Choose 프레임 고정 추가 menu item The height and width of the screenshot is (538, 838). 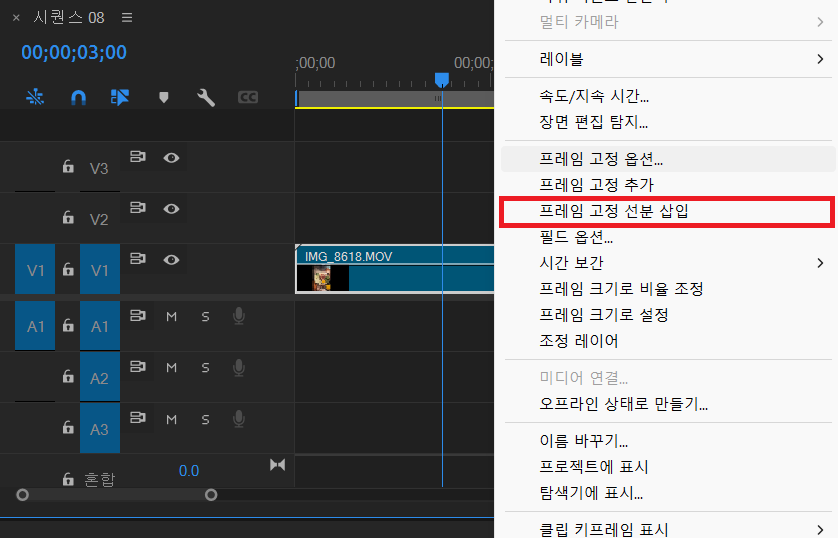point(668,185)
